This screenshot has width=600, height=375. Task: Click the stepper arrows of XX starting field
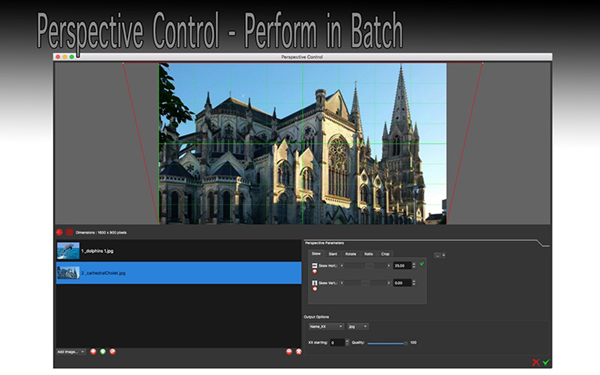point(347,342)
